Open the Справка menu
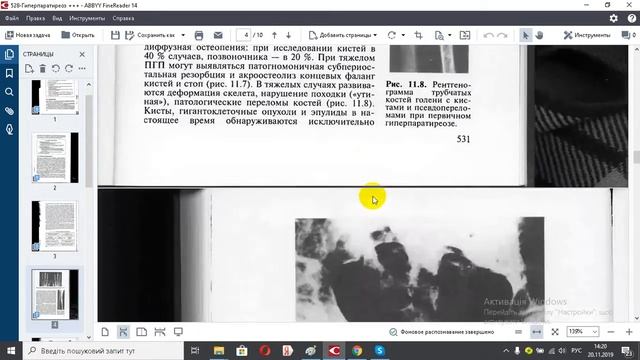Image resolution: width=640 pixels, height=360 pixels. [x=123, y=18]
